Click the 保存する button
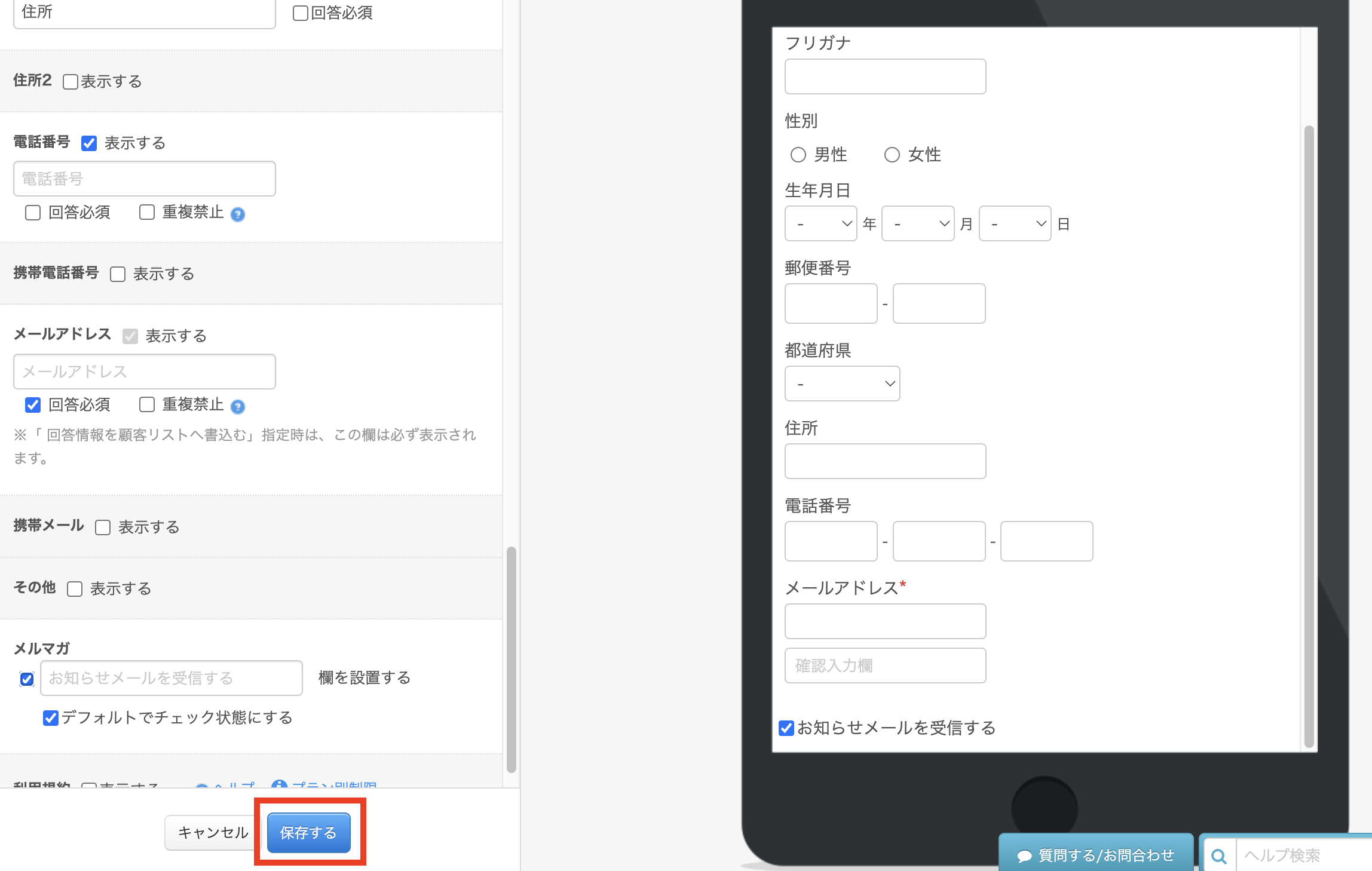Viewport: 1372px width, 871px height. click(308, 832)
